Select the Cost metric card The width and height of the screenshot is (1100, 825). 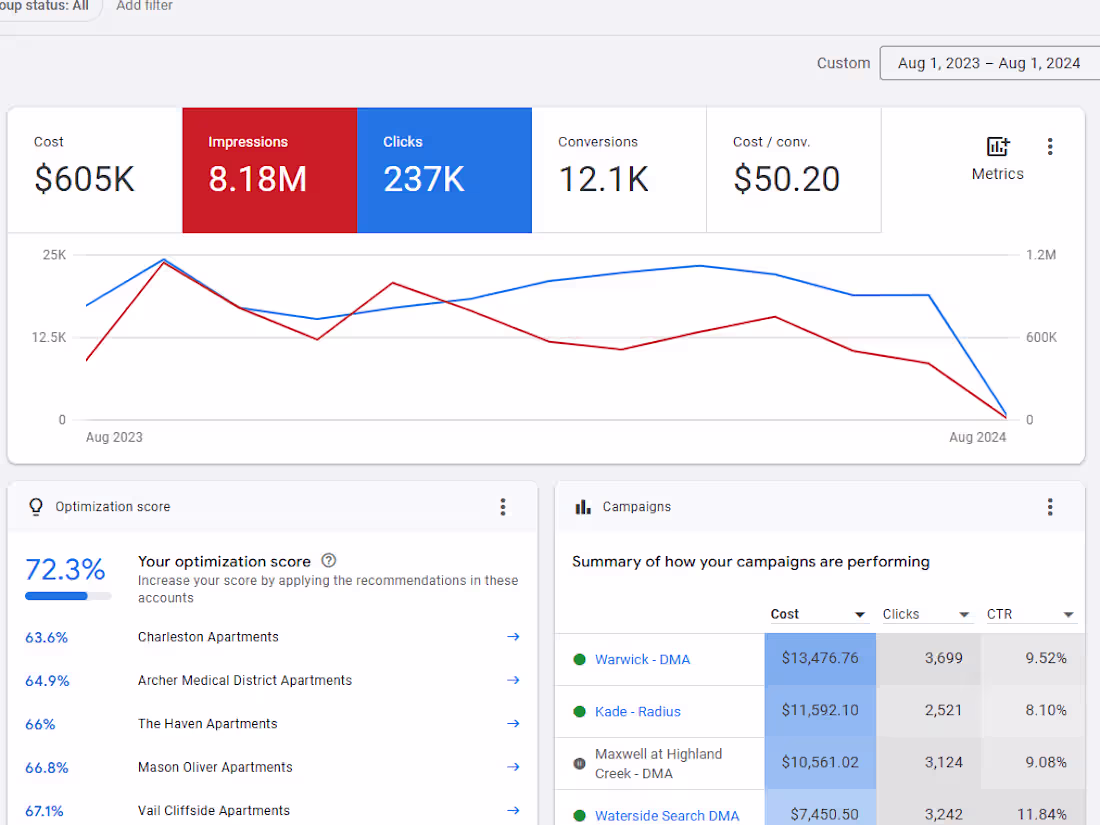(93, 170)
